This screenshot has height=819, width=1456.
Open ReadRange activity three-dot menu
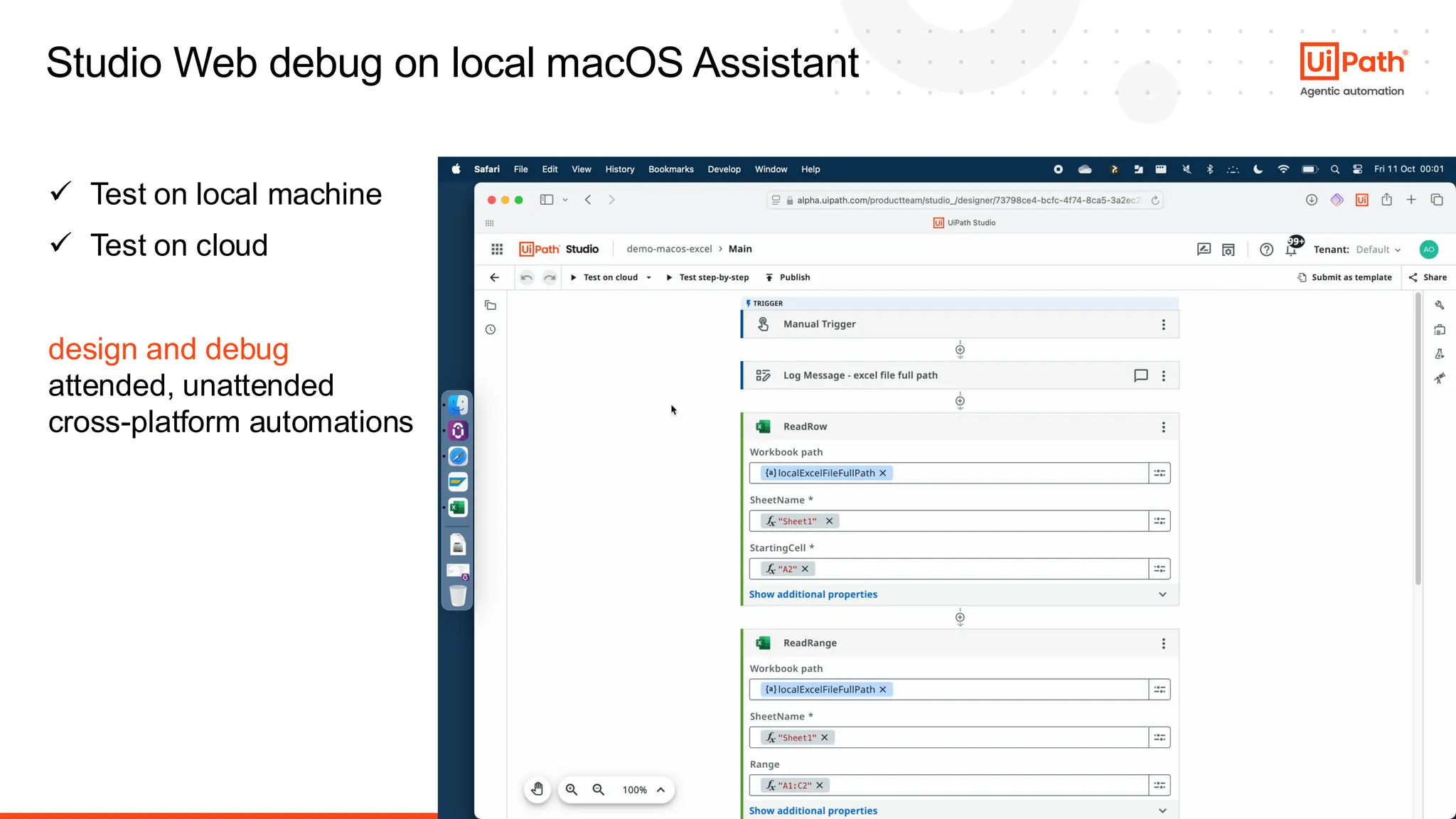pos(1163,643)
